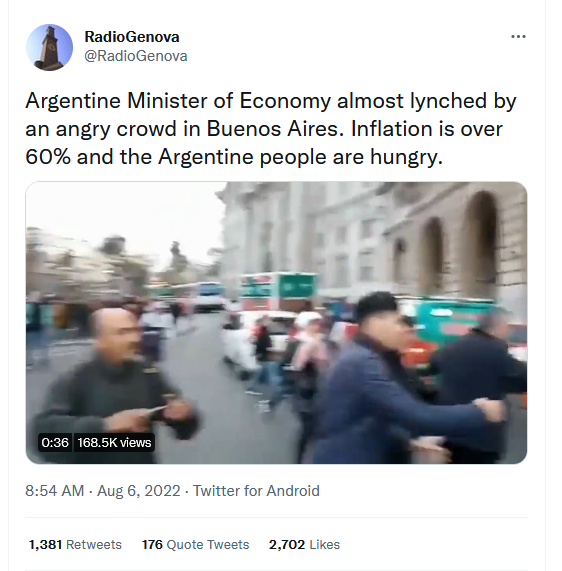Open the RadioGenova profile avatar
The width and height of the screenshot is (562, 571).
pos(49,47)
